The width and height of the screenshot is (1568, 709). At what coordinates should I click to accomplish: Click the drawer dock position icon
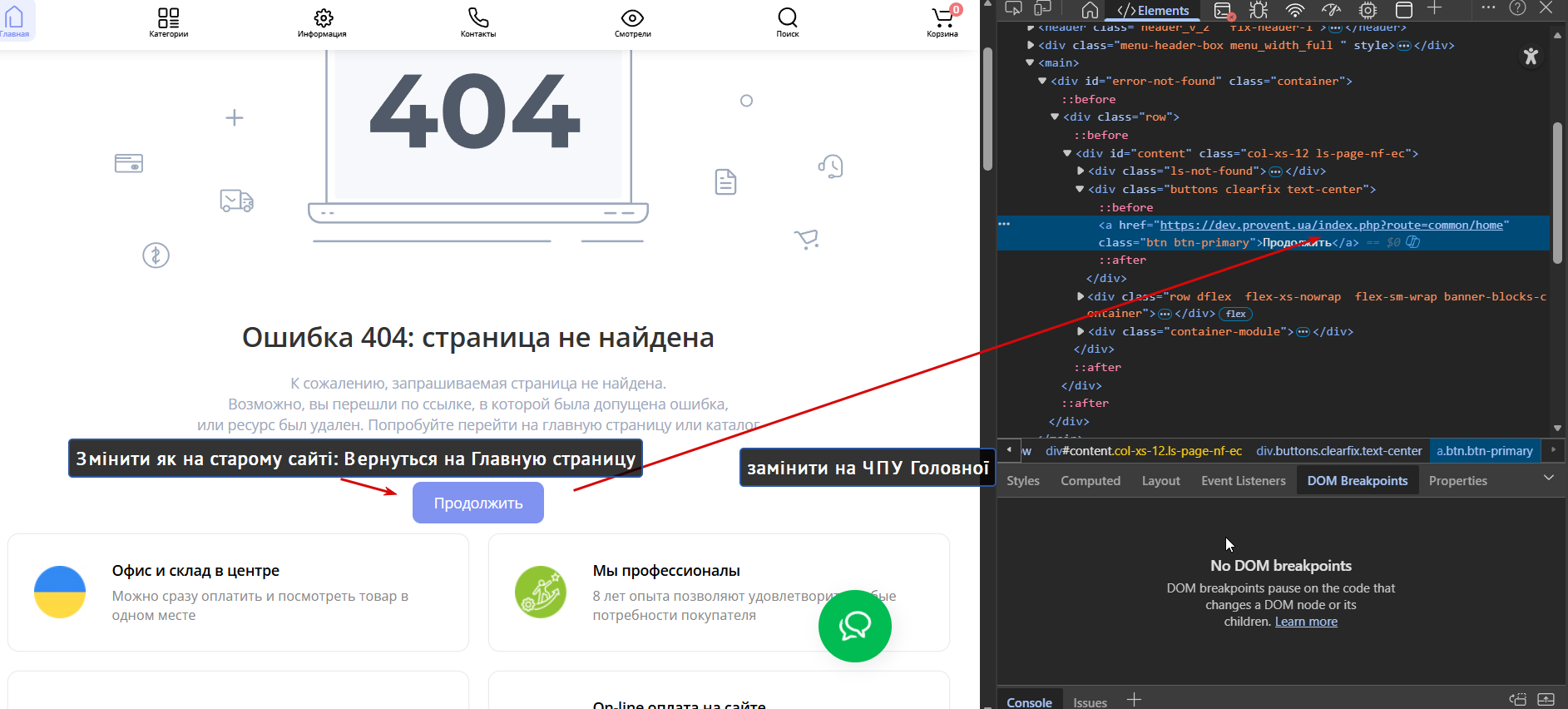pyautogui.click(x=1518, y=699)
